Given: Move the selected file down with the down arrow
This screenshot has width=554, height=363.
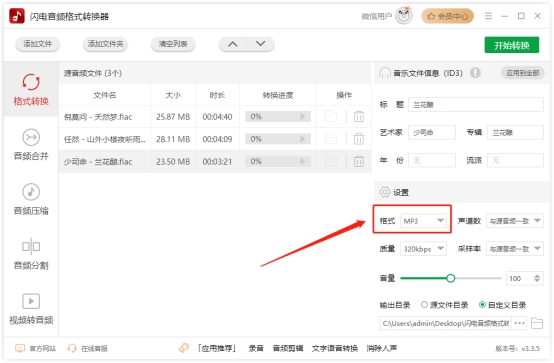Looking at the screenshot, I should tap(260, 44).
